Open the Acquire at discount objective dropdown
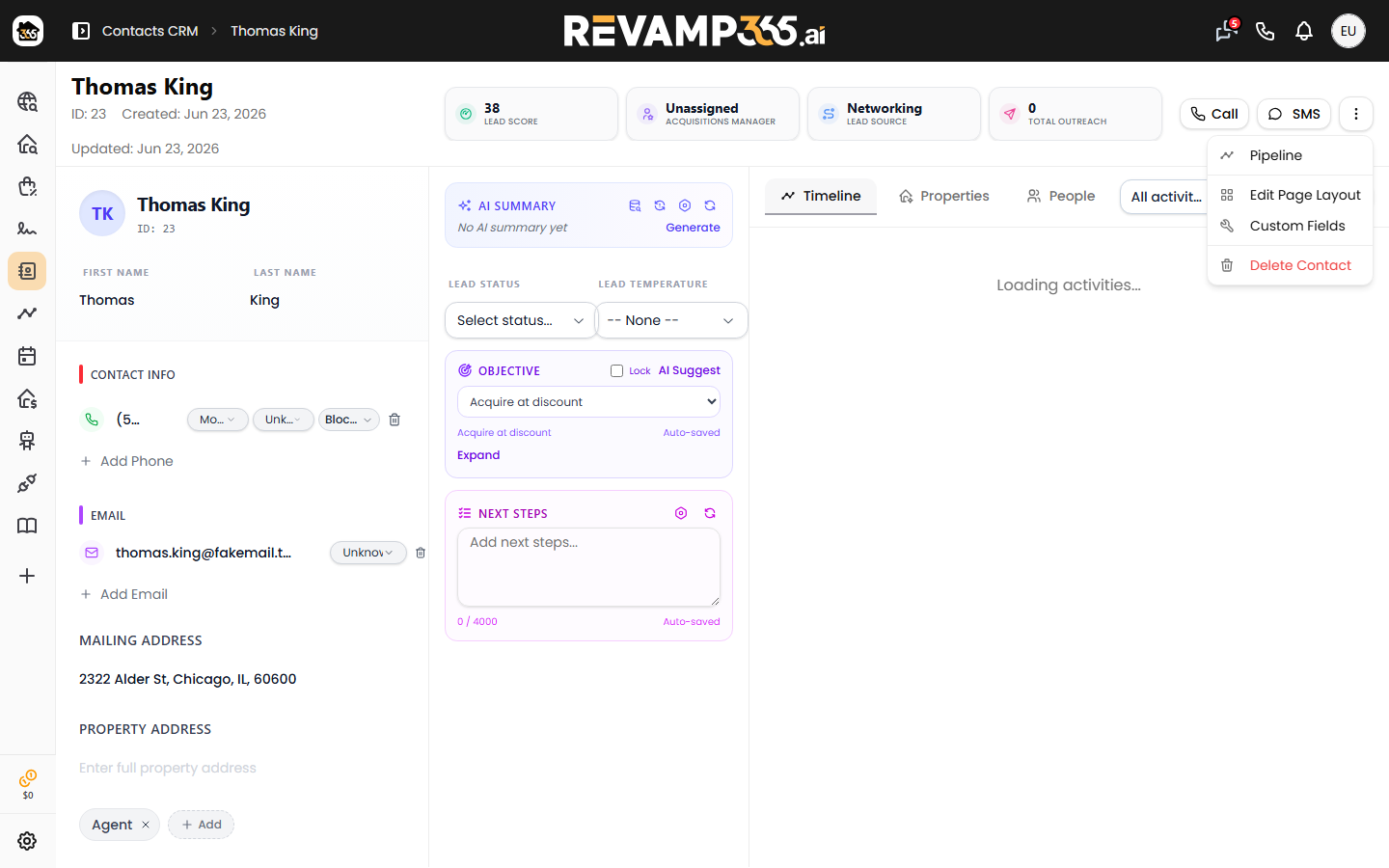The width and height of the screenshot is (1389, 868). click(588, 402)
